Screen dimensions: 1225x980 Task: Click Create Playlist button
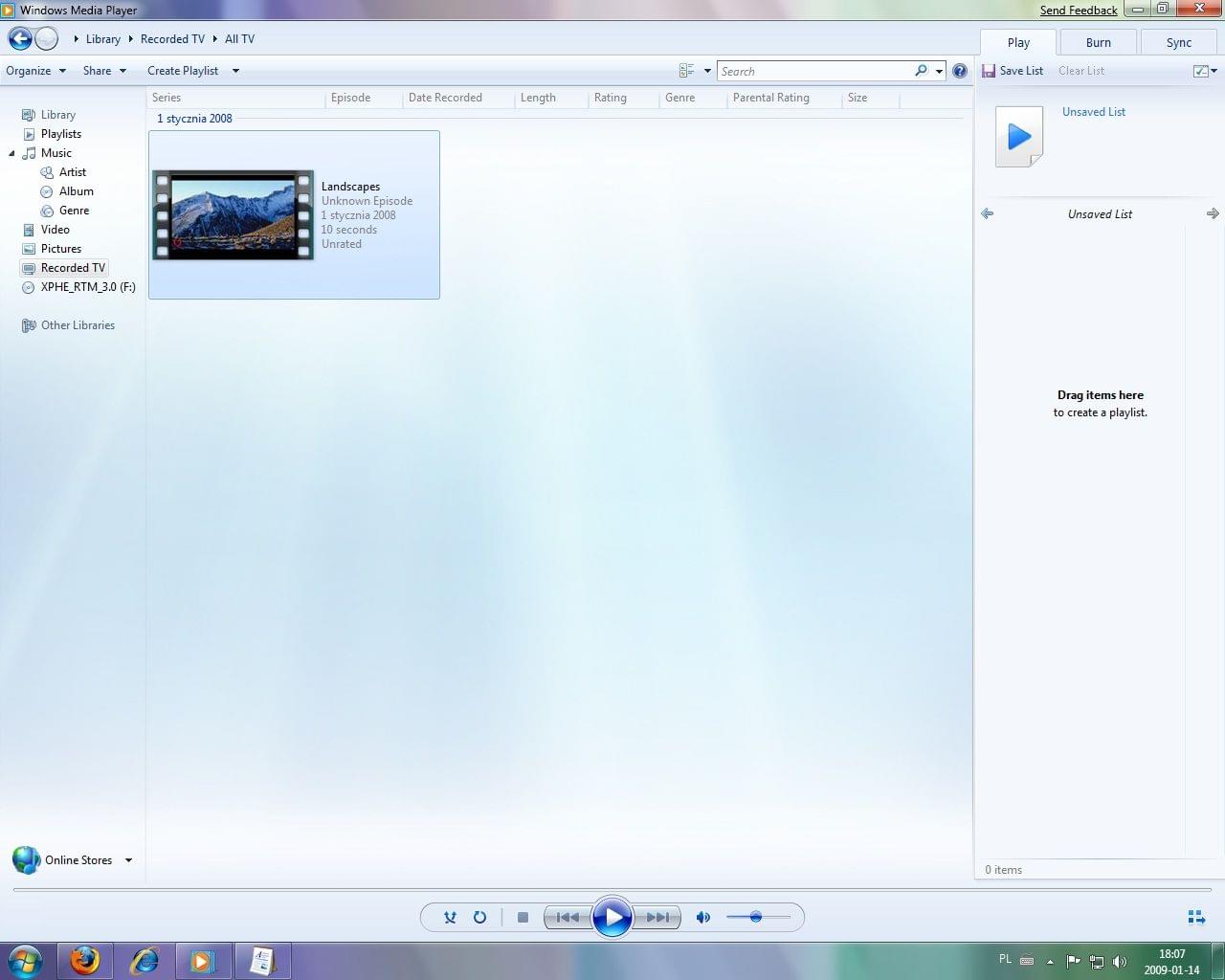[x=183, y=71]
